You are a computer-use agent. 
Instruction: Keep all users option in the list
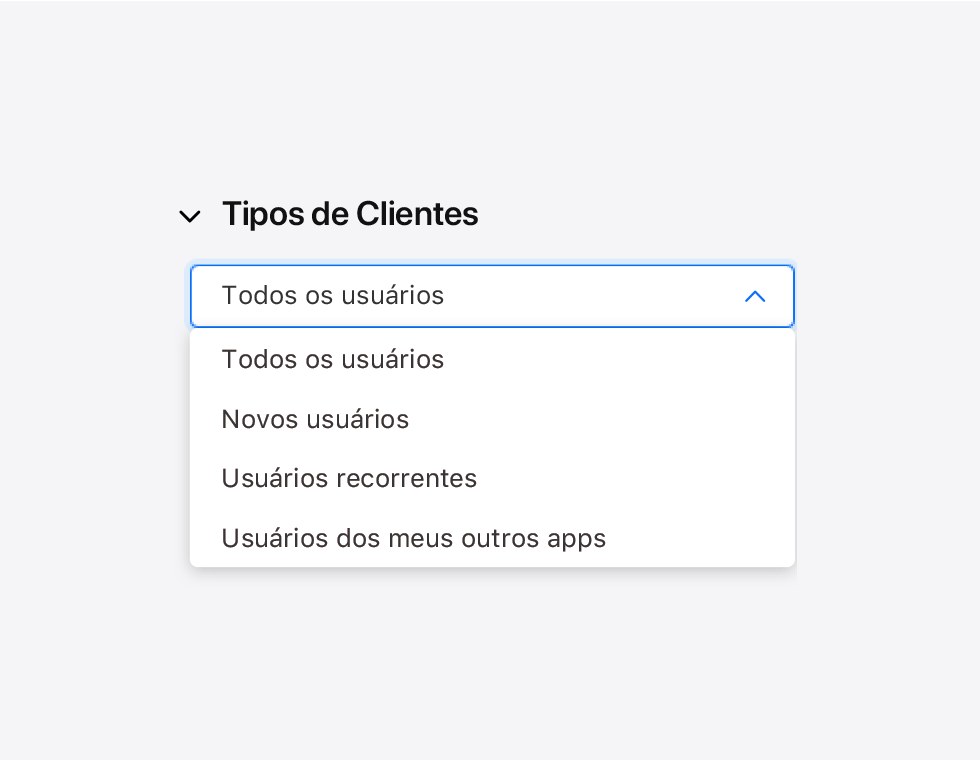pyautogui.click(x=492, y=359)
